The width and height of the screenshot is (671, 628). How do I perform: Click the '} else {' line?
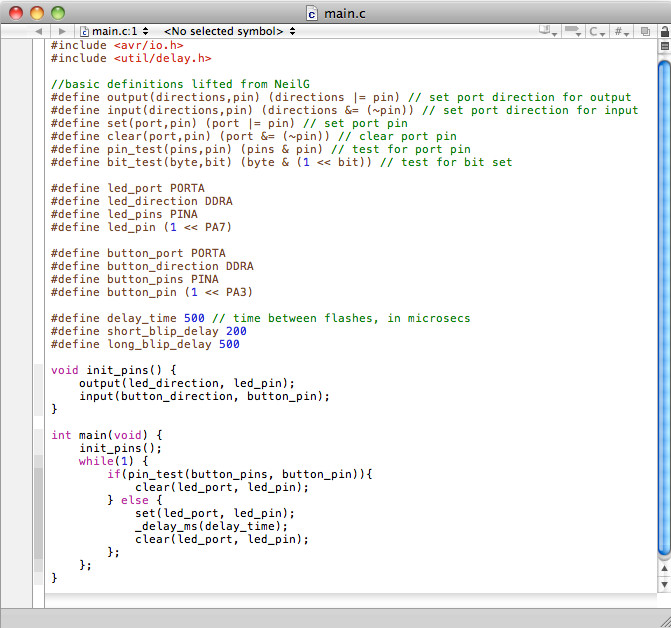pos(135,500)
